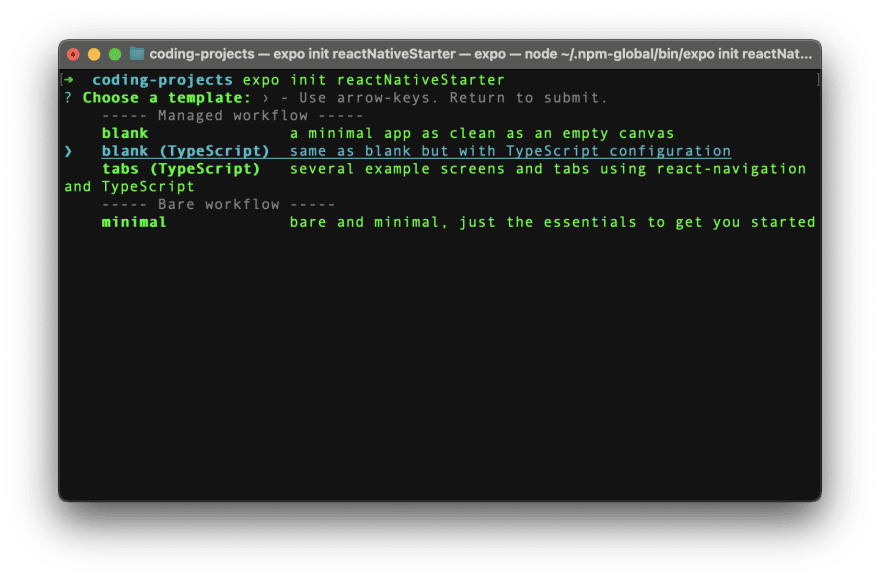Minimize the terminal with the yellow button
Screen dimensions: 880x579
coord(94,54)
